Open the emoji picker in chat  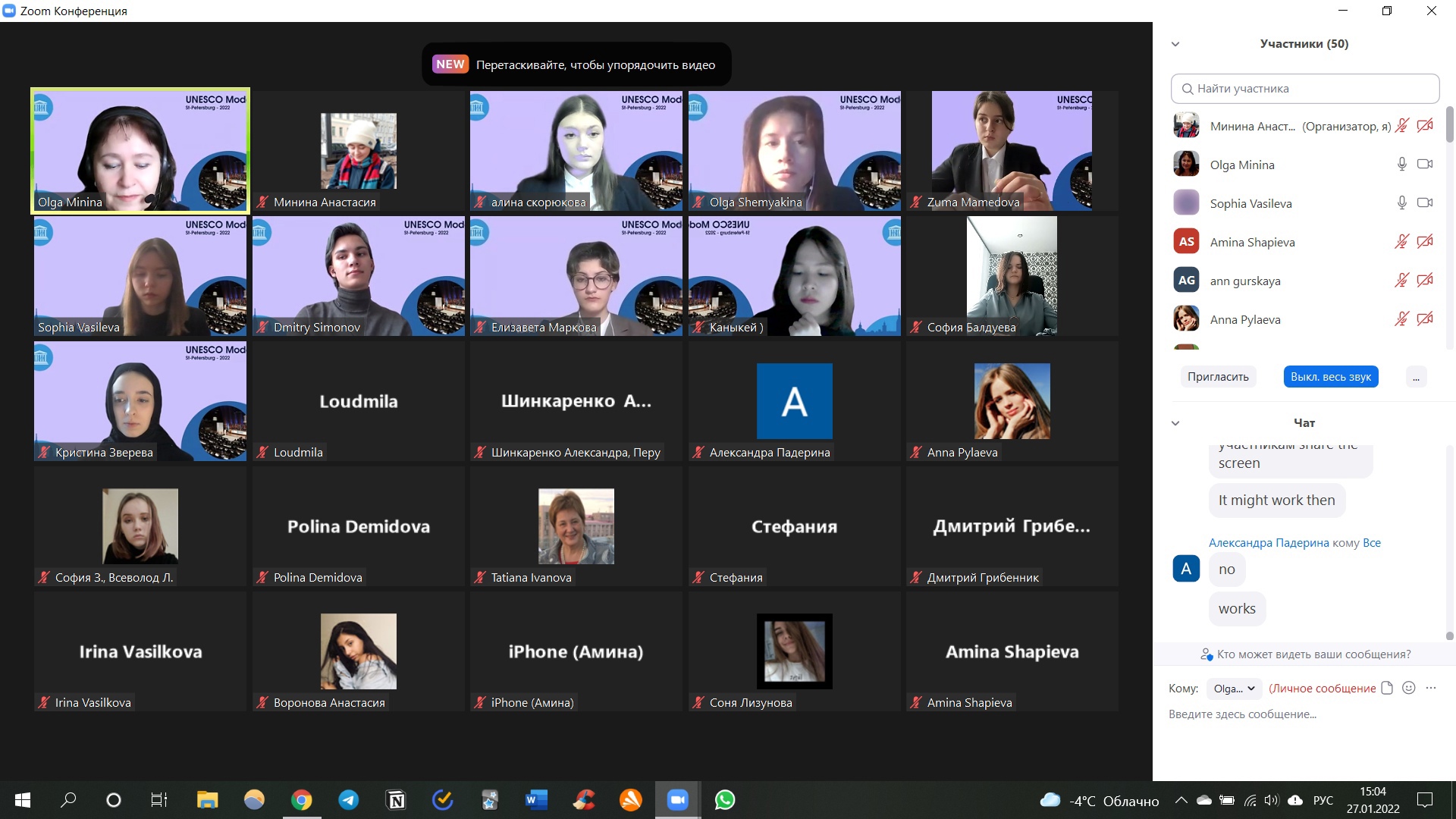(x=1409, y=688)
